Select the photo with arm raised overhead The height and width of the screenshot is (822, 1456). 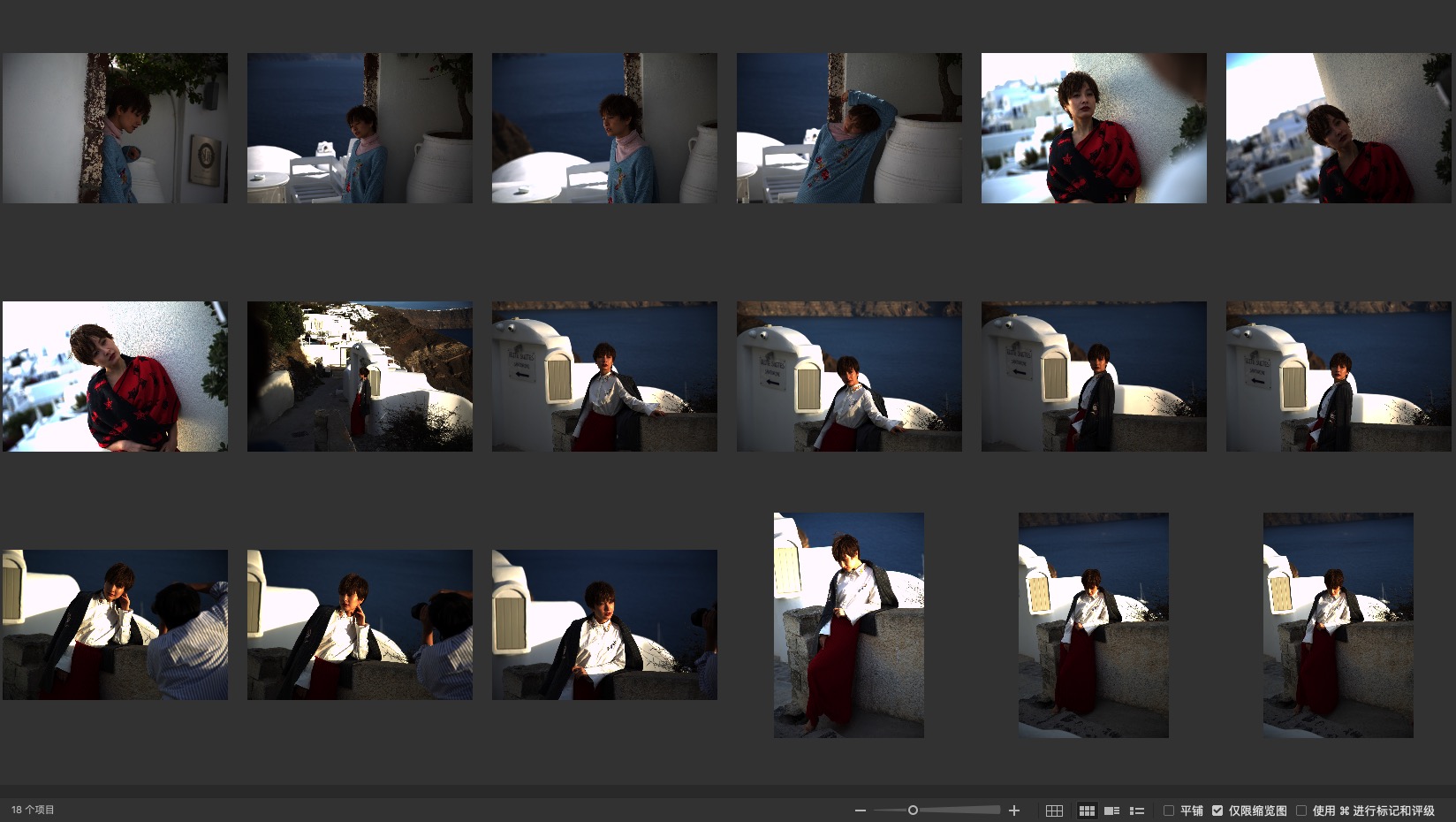coord(849,128)
